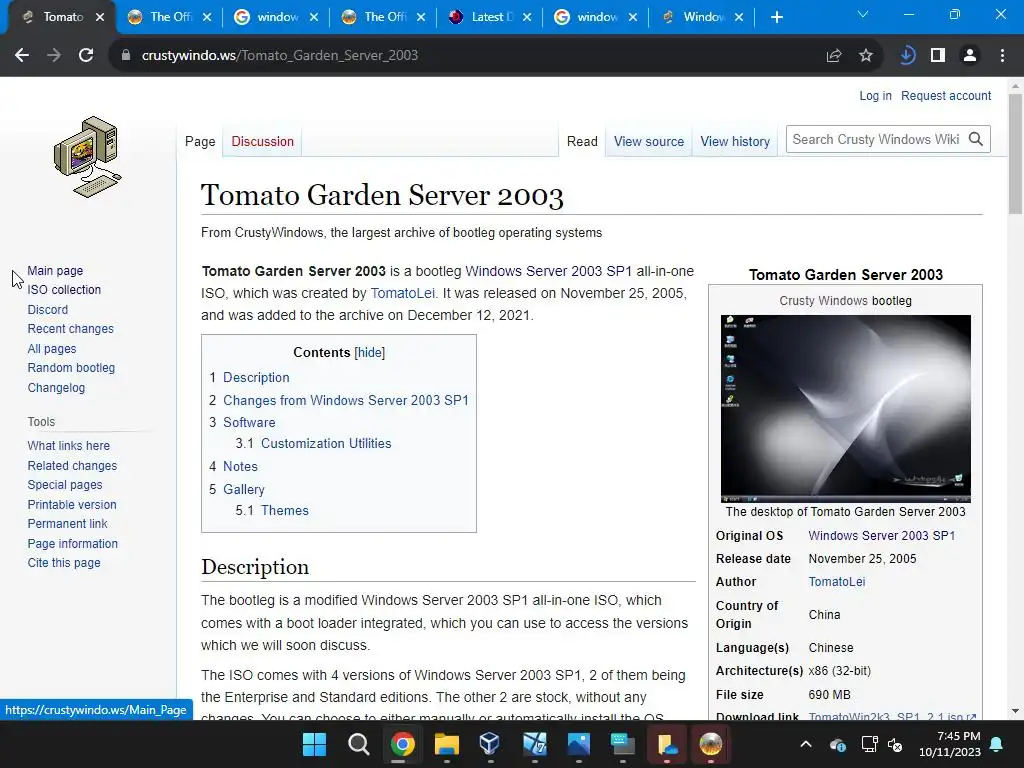Open Random bootleg in sidebar
1024x768 pixels.
(71, 368)
